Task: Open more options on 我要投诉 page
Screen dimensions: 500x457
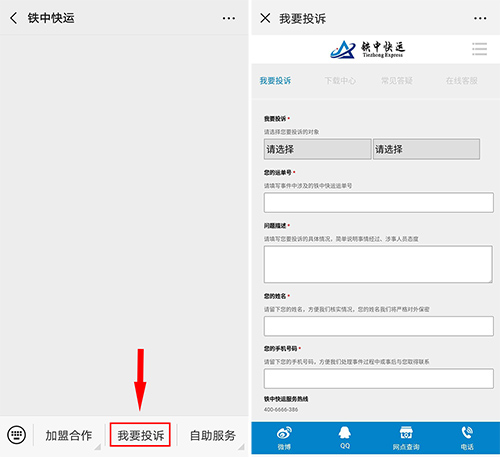Action: [480, 18]
